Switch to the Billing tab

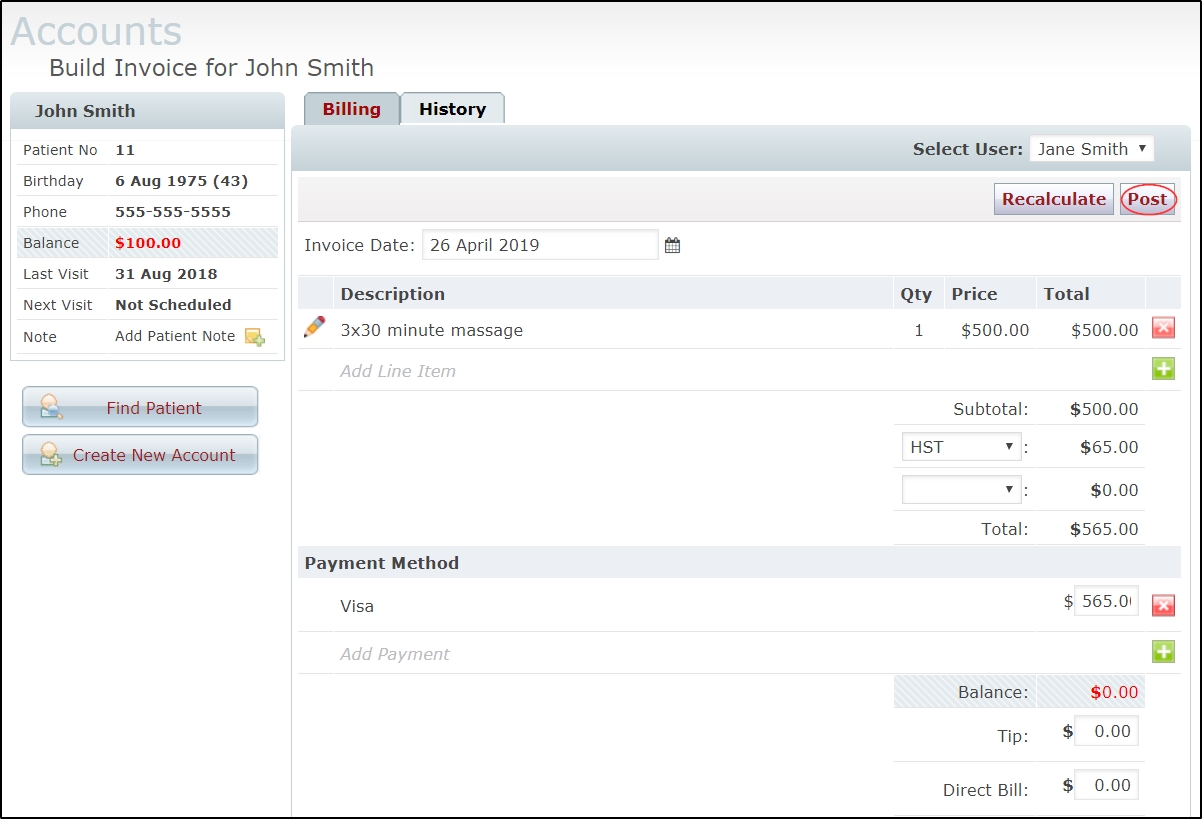coord(352,109)
